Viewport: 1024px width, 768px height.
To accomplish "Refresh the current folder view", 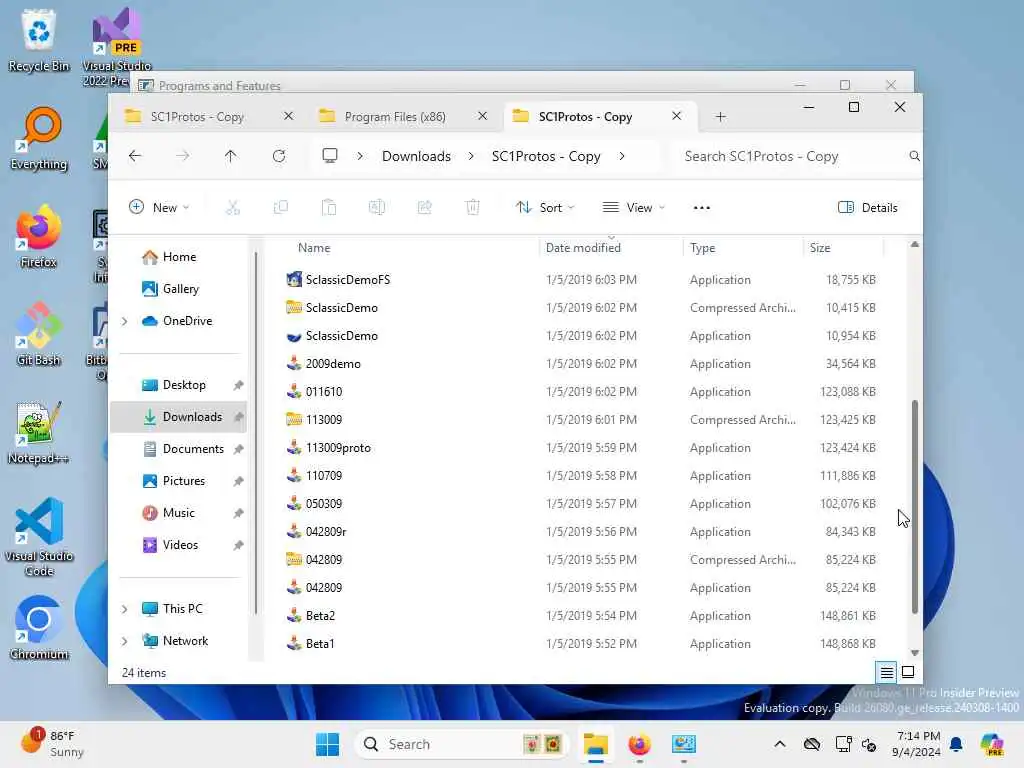I will click(x=279, y=156).
